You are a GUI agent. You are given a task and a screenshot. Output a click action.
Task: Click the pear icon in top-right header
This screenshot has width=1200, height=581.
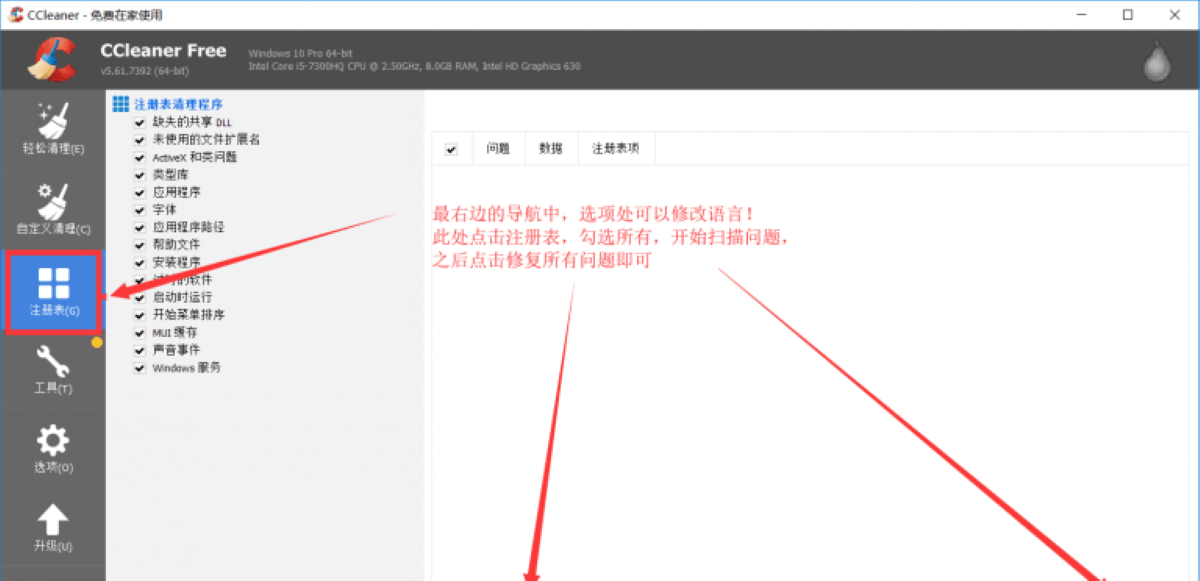click(1157, 62)
